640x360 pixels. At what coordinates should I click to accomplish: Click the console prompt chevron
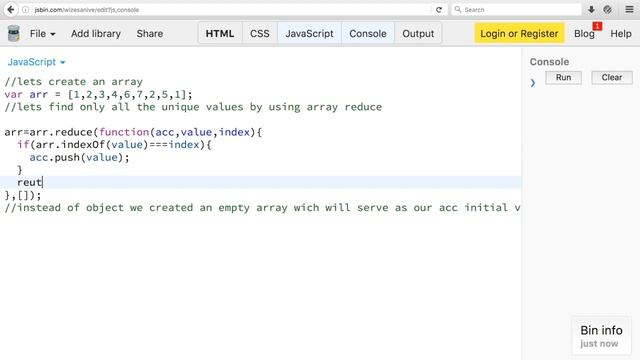(533, 83)
